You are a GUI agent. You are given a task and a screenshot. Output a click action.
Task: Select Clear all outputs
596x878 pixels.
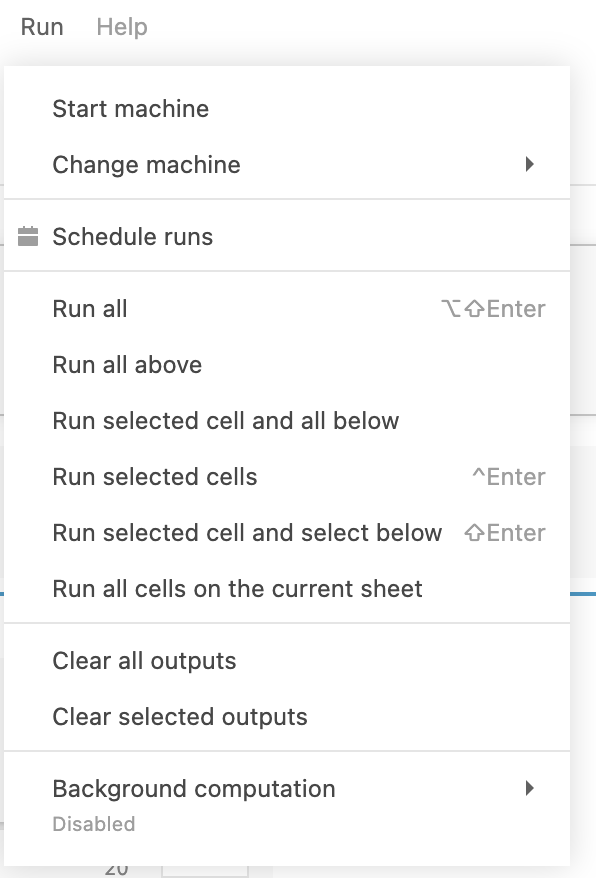tap(144, 661)
